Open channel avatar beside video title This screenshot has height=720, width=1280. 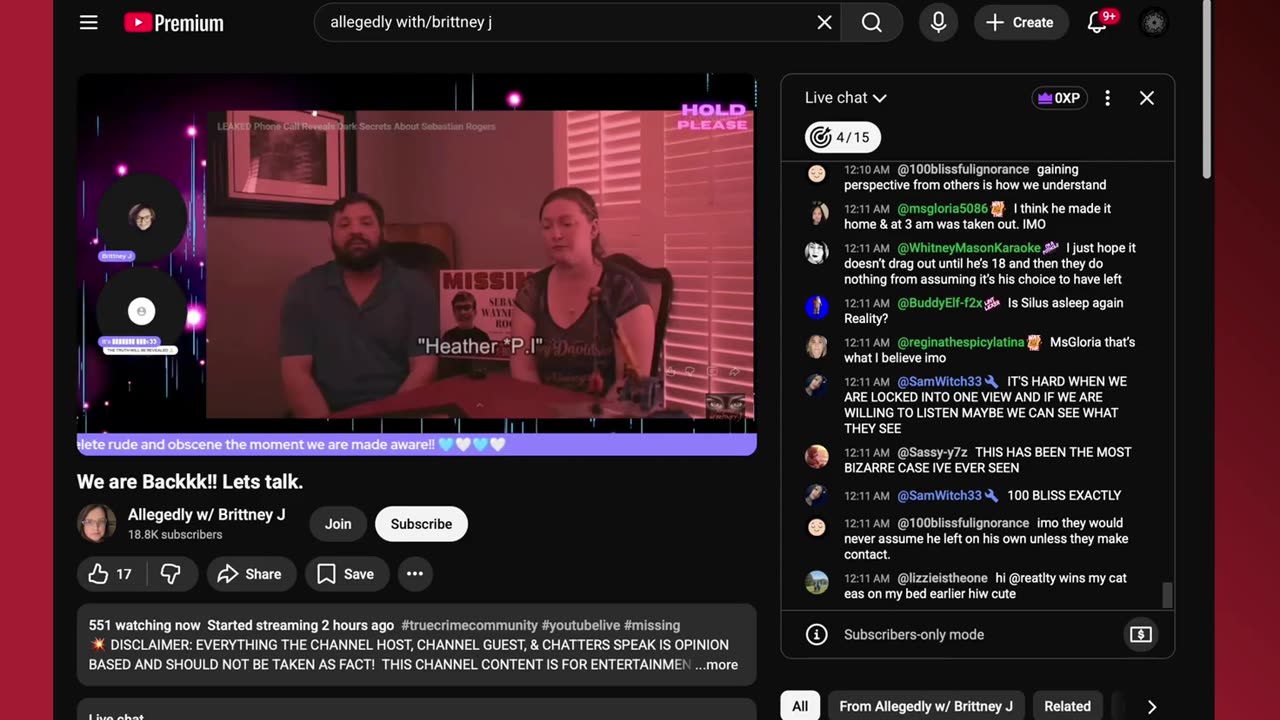tap(97, 523)
